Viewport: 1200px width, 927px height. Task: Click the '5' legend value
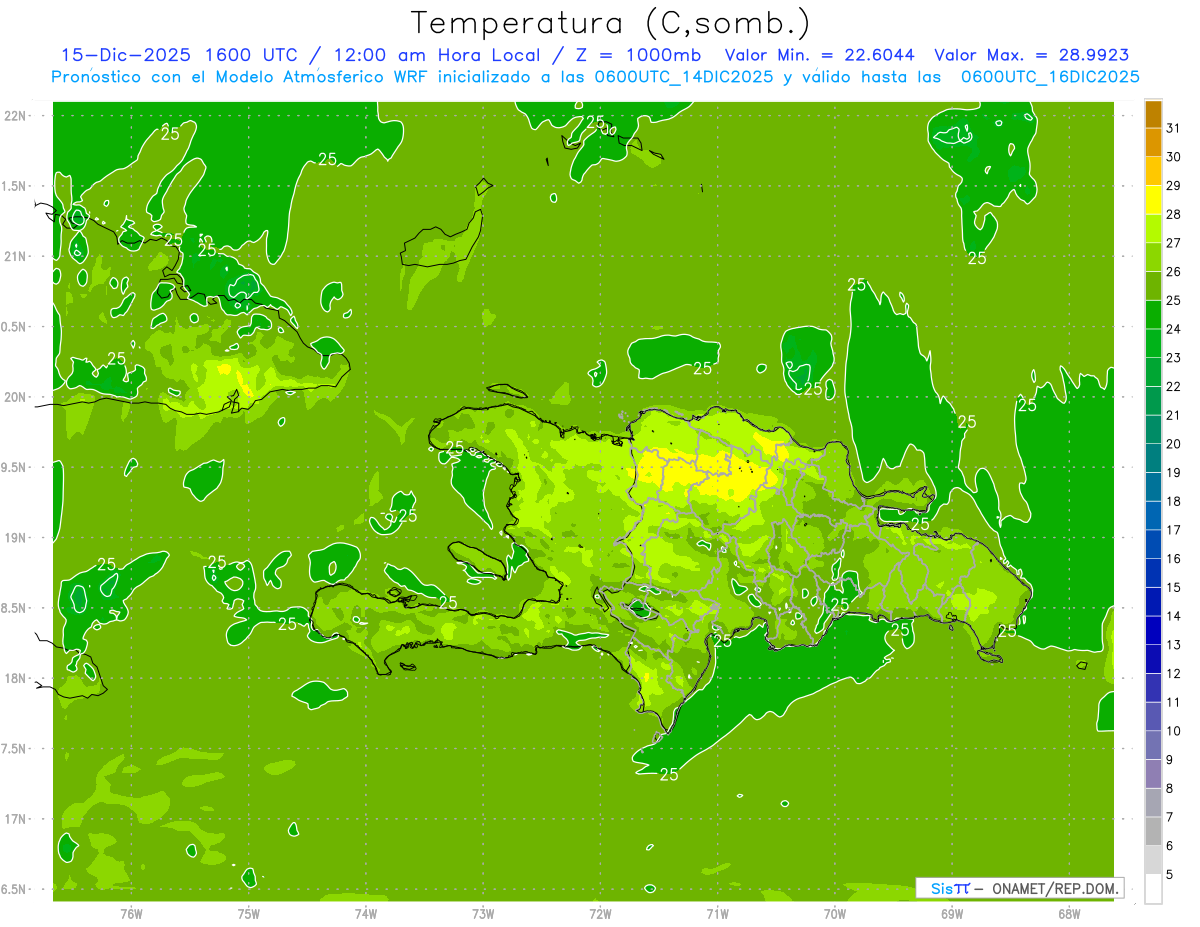coord(1170,875)
